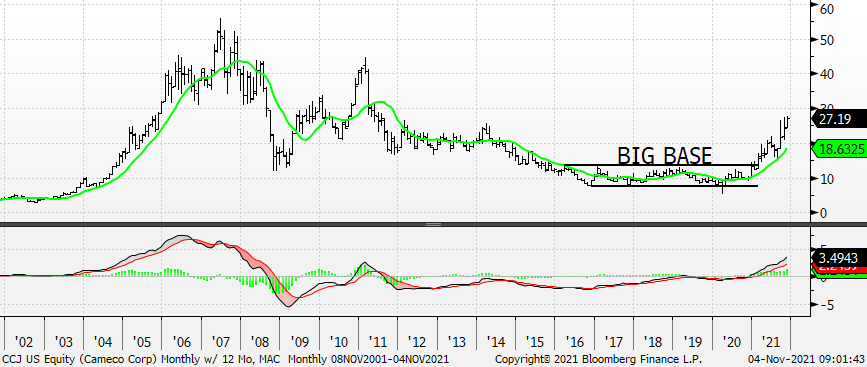
Task: Click the 0 price axis label
Action: click(x=824, y=213)
